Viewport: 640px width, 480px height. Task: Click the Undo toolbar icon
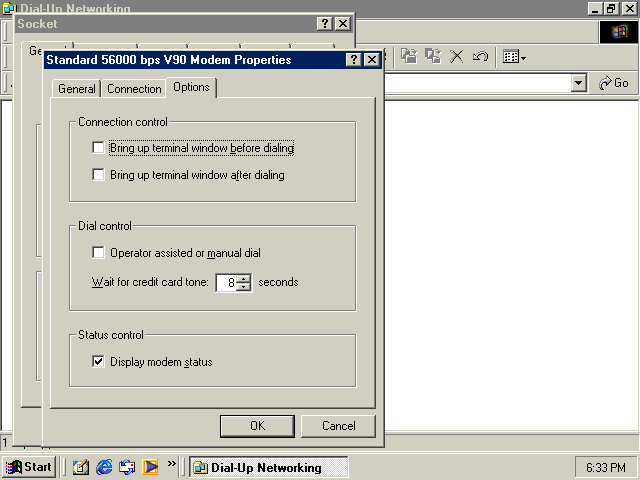point(480,56)
